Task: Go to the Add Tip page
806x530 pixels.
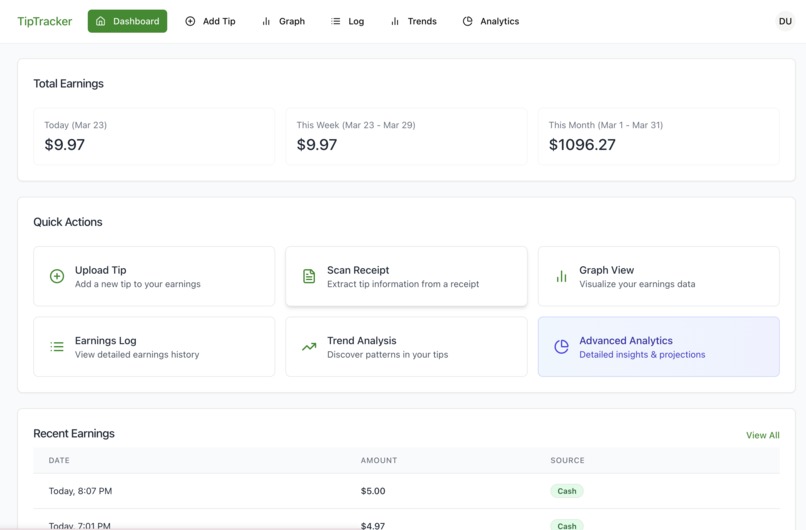Action: (210, 21)
